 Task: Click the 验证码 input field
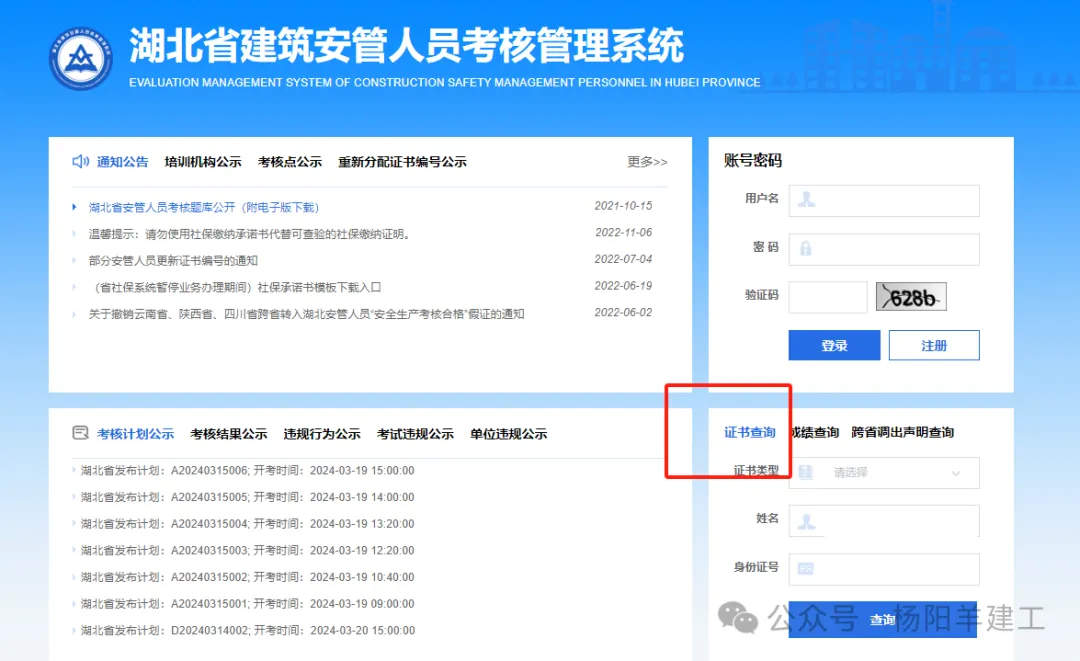point(828,297)
